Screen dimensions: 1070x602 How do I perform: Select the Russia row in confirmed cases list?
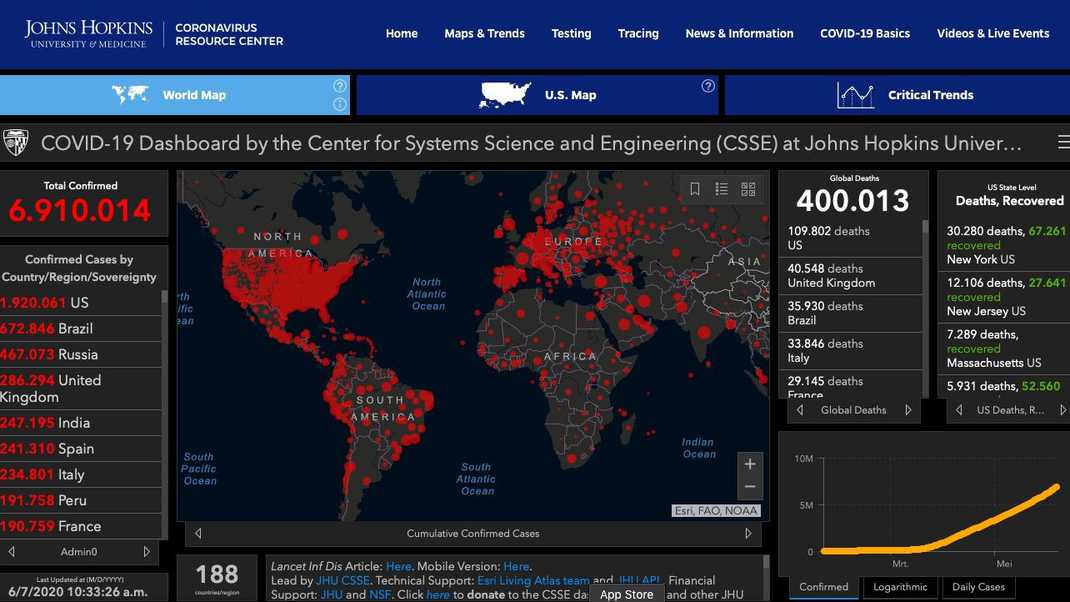[81, 354]
